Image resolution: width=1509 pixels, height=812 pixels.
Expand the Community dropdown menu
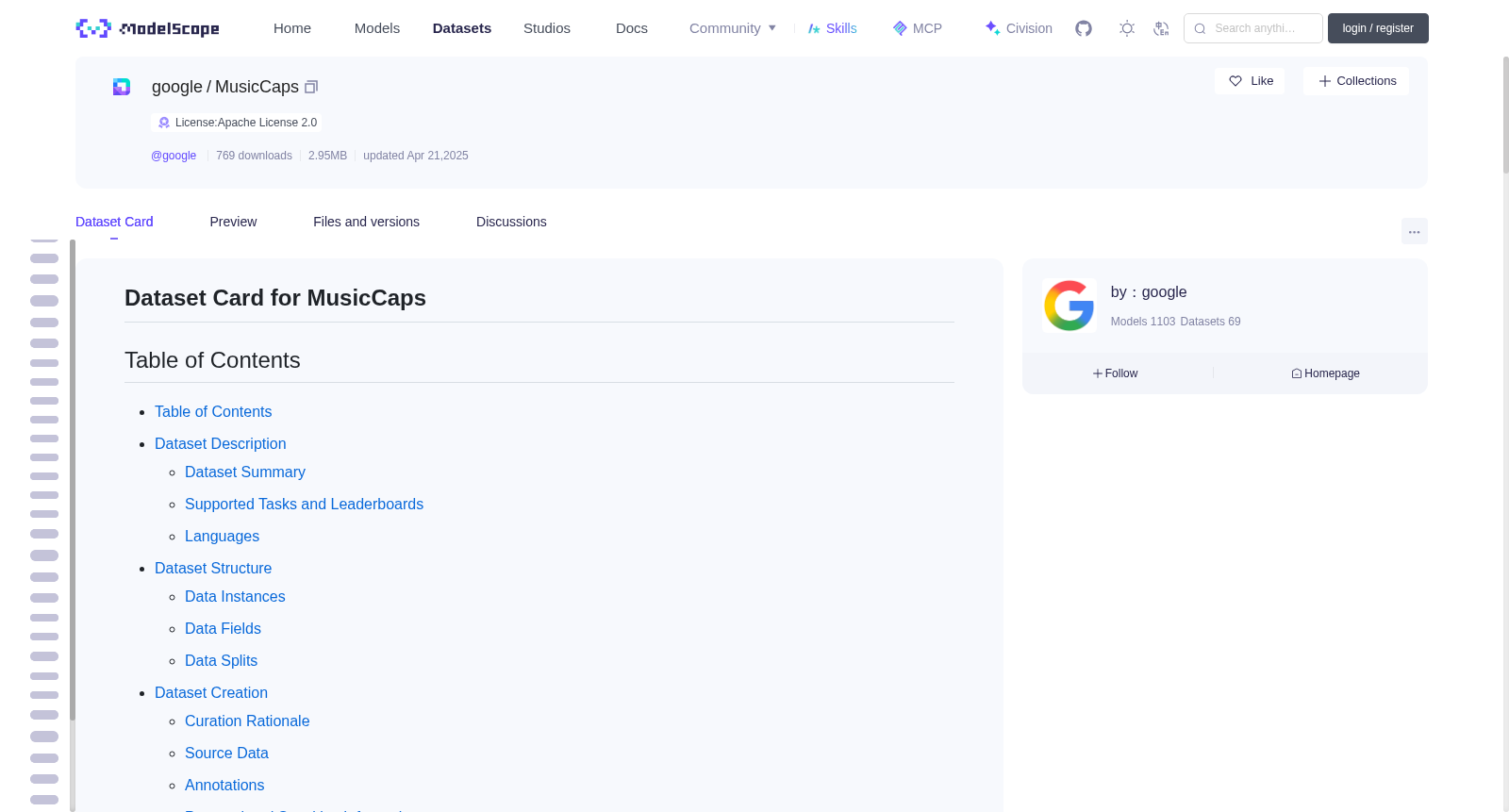[x=733, y=28]
